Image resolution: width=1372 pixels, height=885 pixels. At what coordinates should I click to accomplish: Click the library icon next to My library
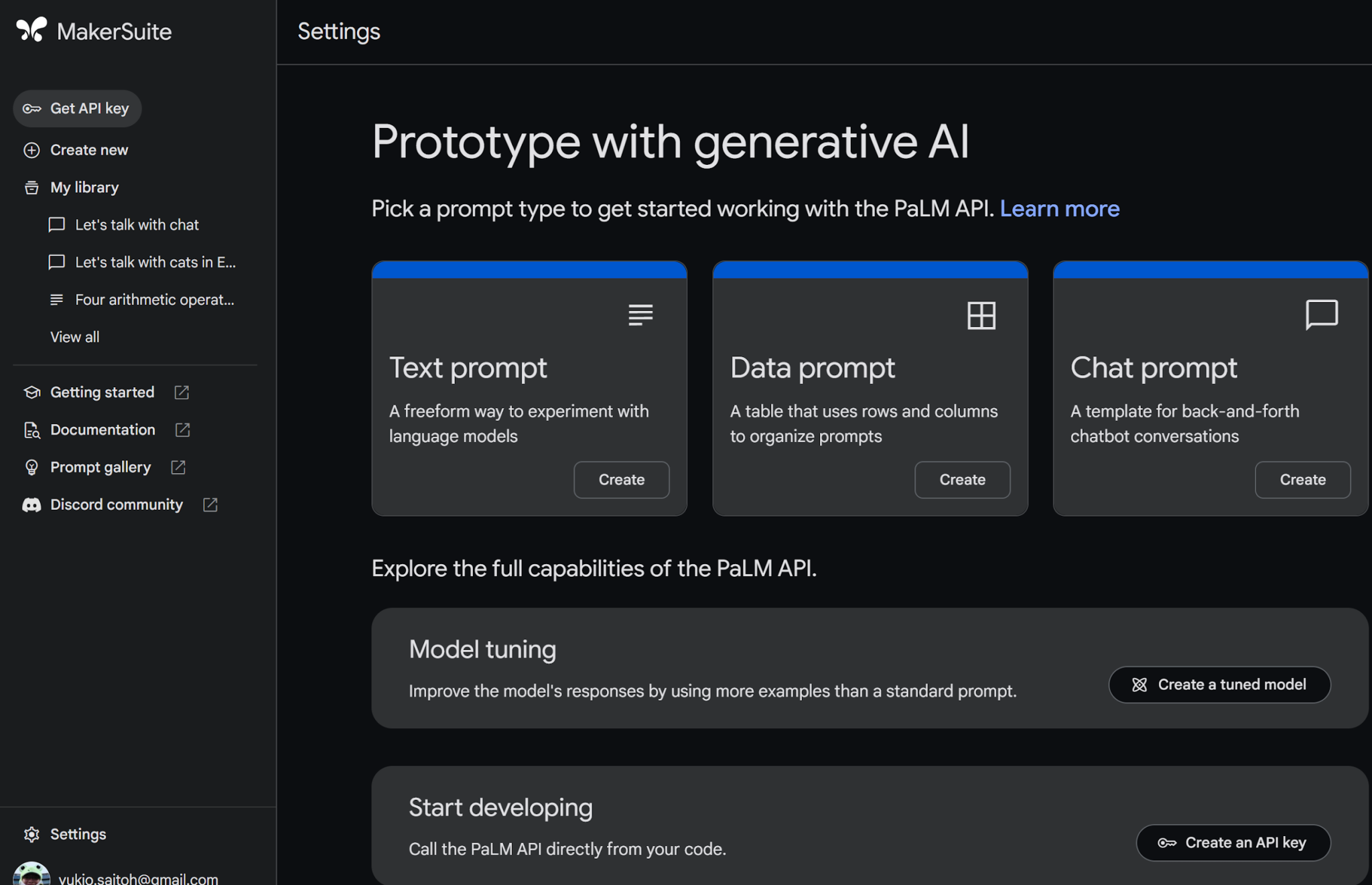tap(32, 188)
